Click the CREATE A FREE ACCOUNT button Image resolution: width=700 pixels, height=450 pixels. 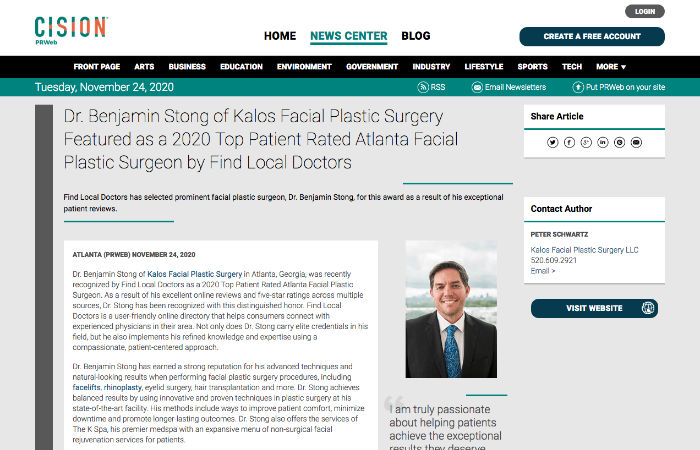(592, 37)
